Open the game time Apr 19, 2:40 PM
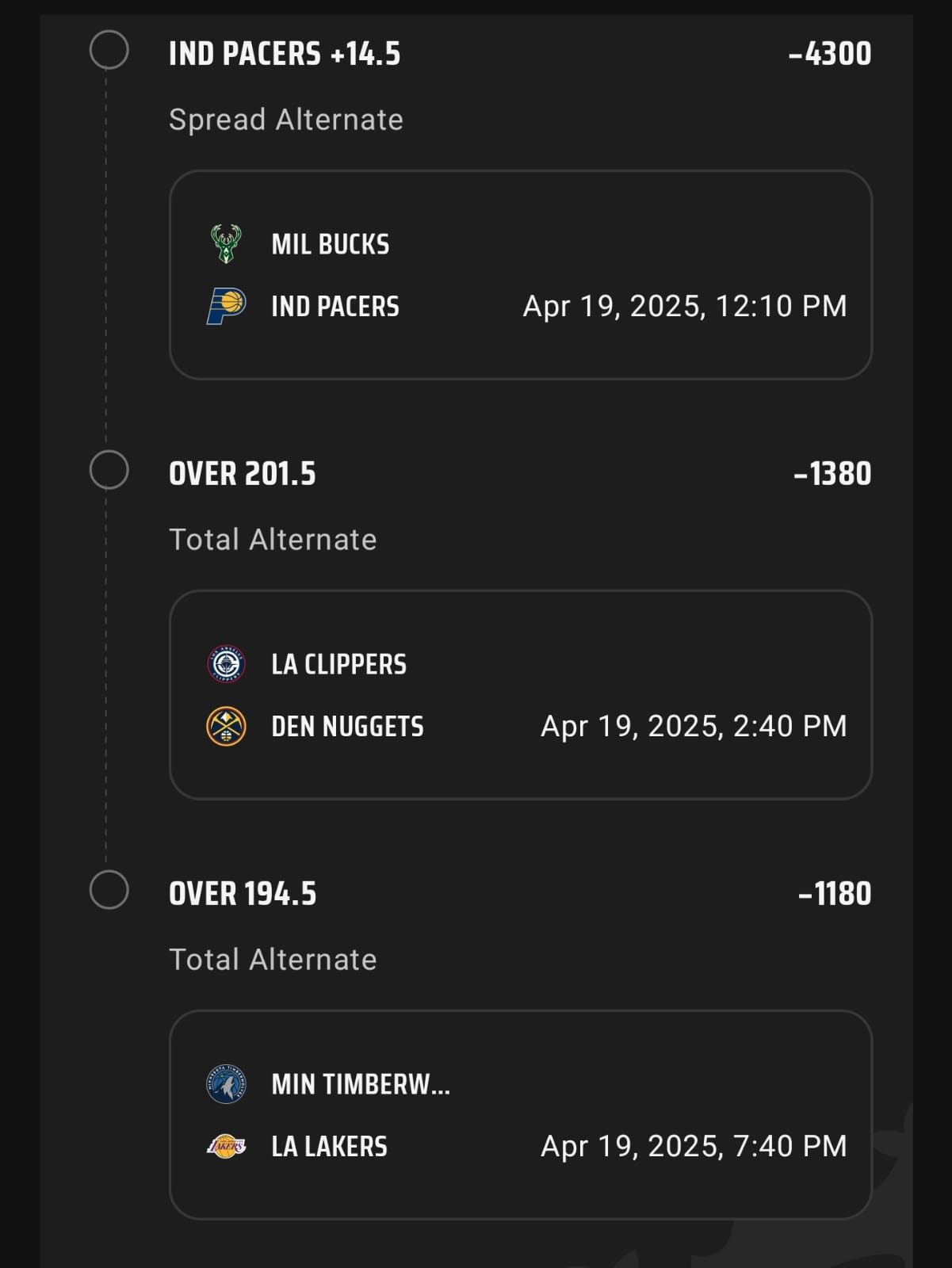Image resolution: width=952 pixels, height=1268 pixels. [x=694, y=727]
